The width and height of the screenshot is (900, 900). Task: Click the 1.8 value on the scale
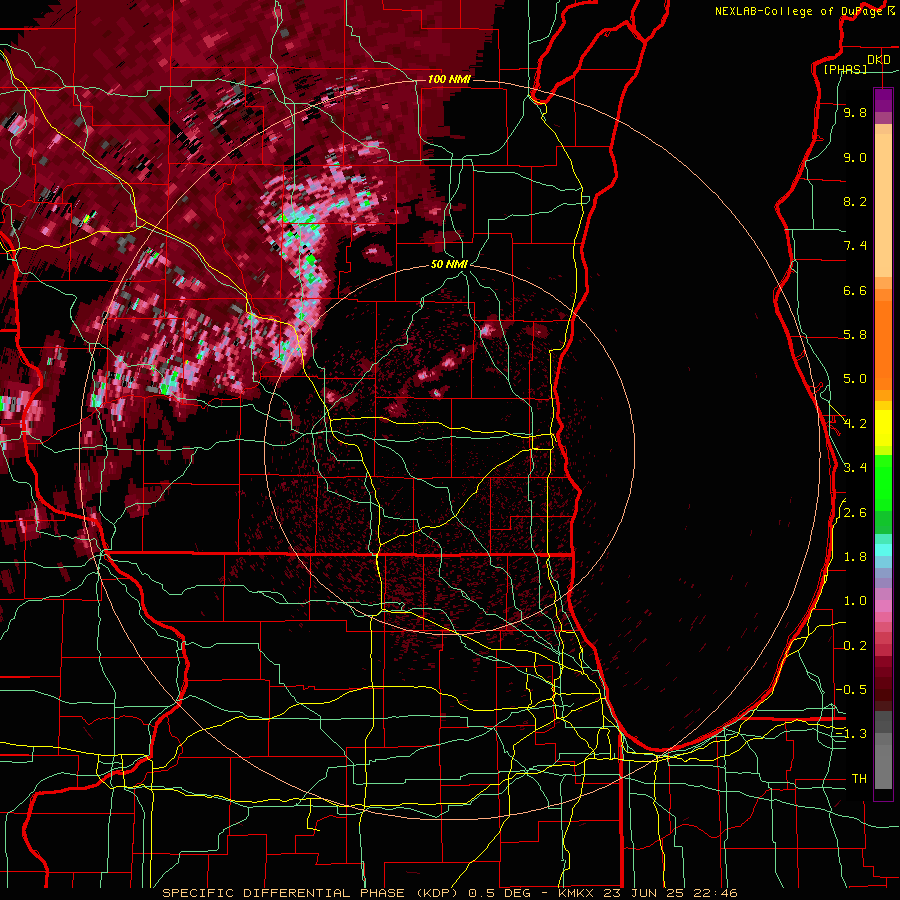[855, 557]
